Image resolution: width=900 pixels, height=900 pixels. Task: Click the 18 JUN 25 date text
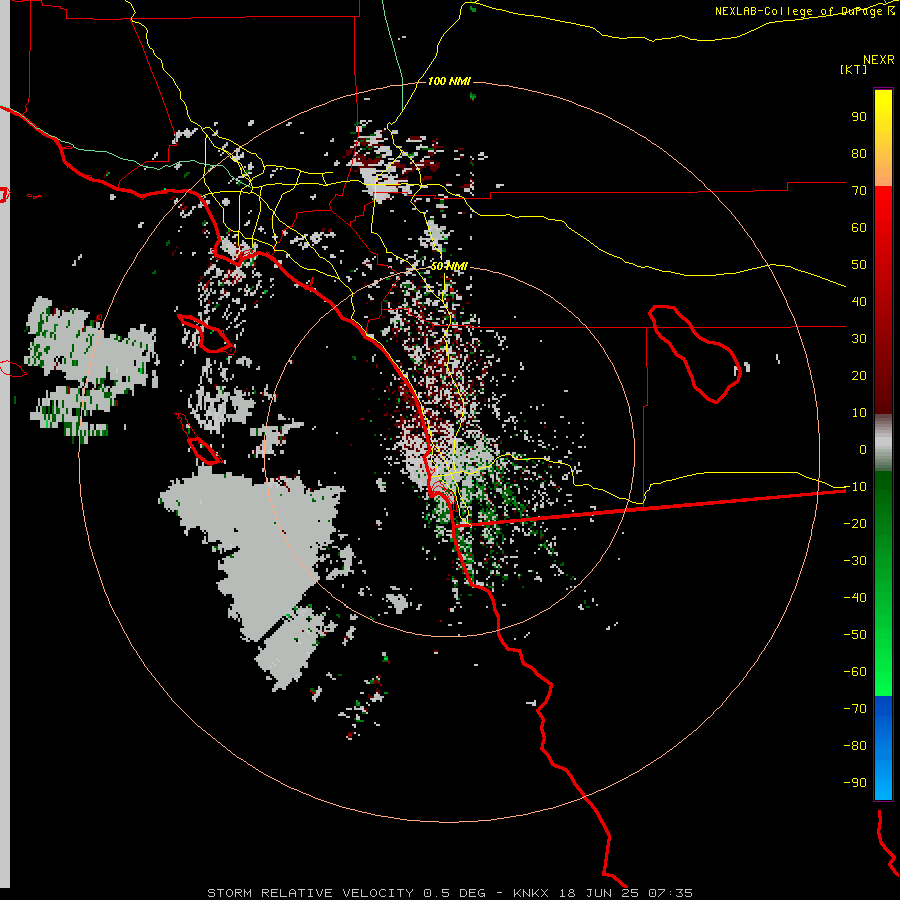click(599, 893)
